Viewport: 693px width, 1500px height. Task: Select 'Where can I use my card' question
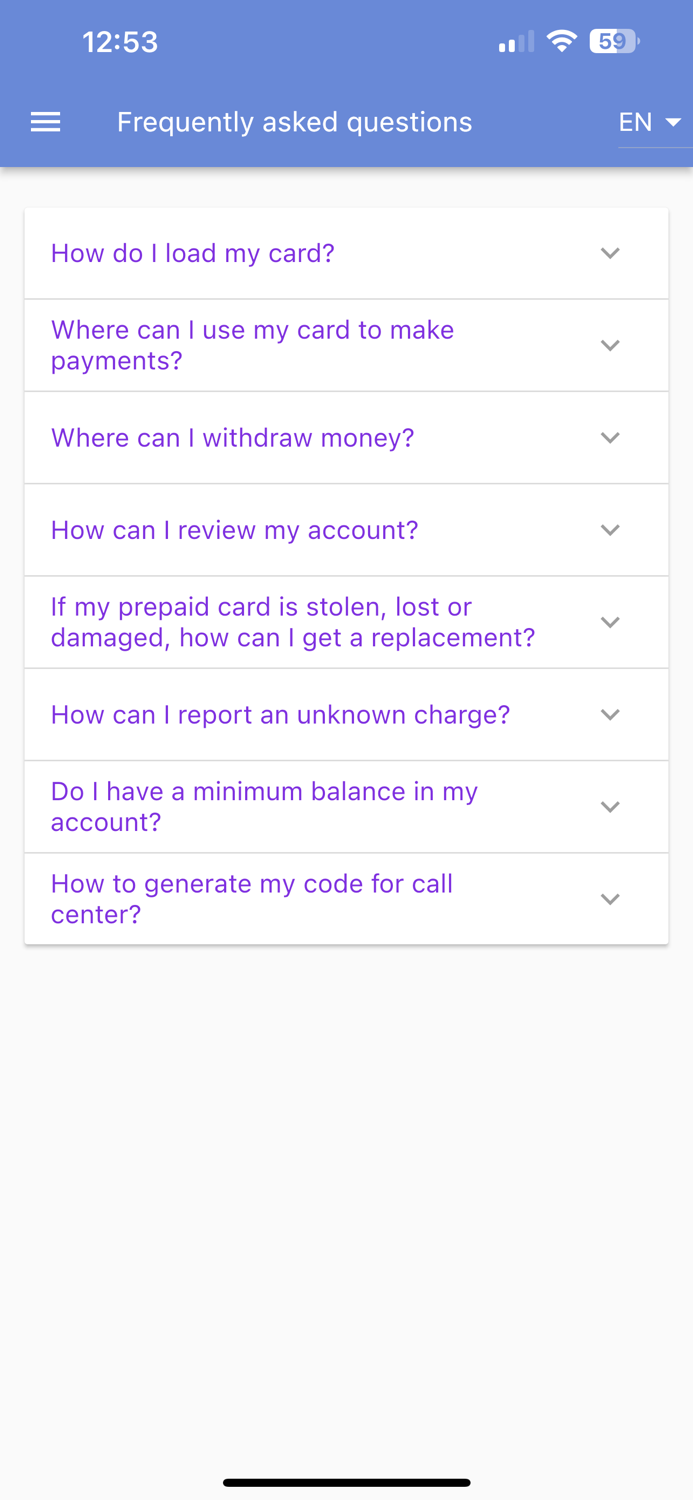click(x=252, y=345)
